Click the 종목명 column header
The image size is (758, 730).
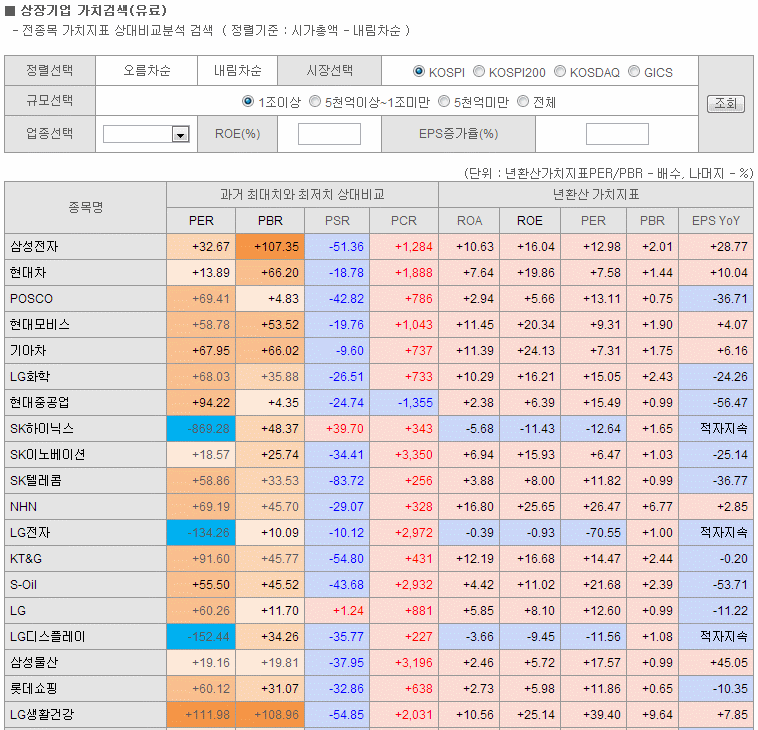point(86,207)
